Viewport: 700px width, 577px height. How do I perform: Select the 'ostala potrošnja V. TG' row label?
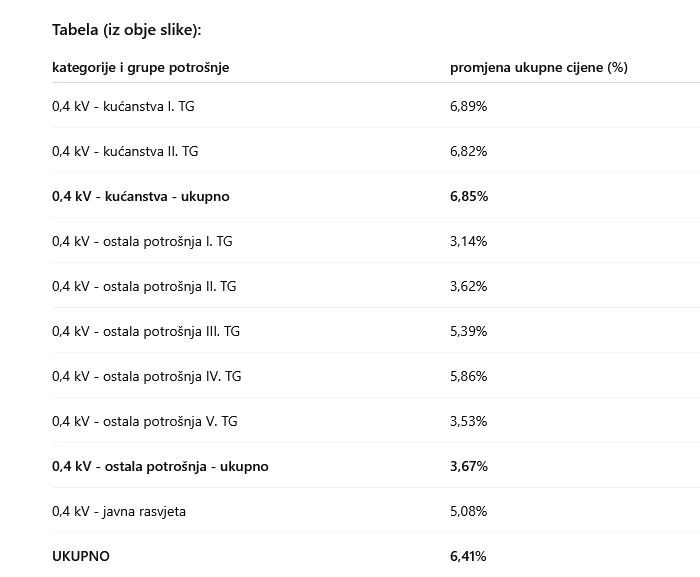(145, 421)
